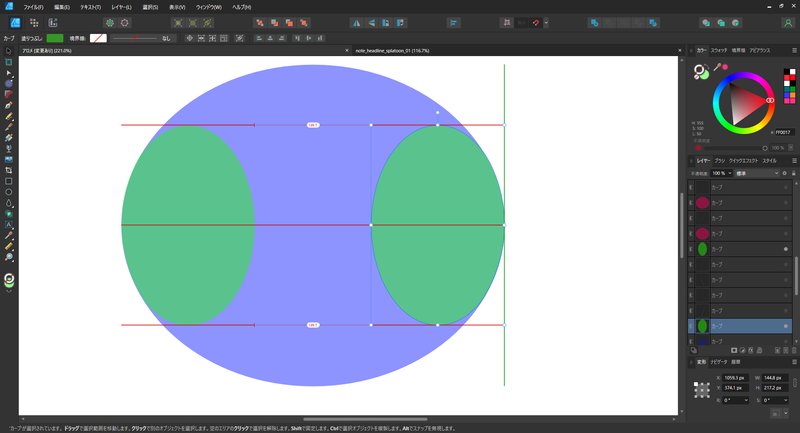800x433 pixels.
Task: Open the レイヤー(L) menu
Action: (121, 7)
